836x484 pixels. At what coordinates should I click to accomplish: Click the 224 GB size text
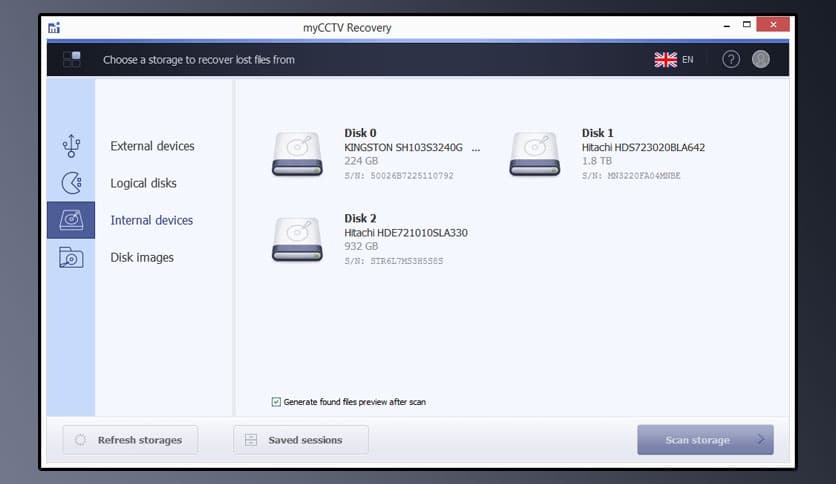pos(361,161)
